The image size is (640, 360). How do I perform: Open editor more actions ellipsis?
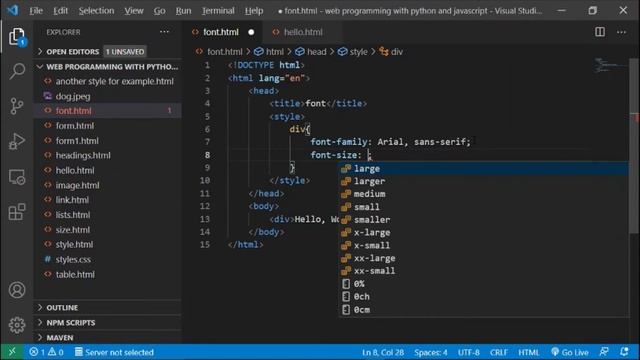tap(621, 32)
